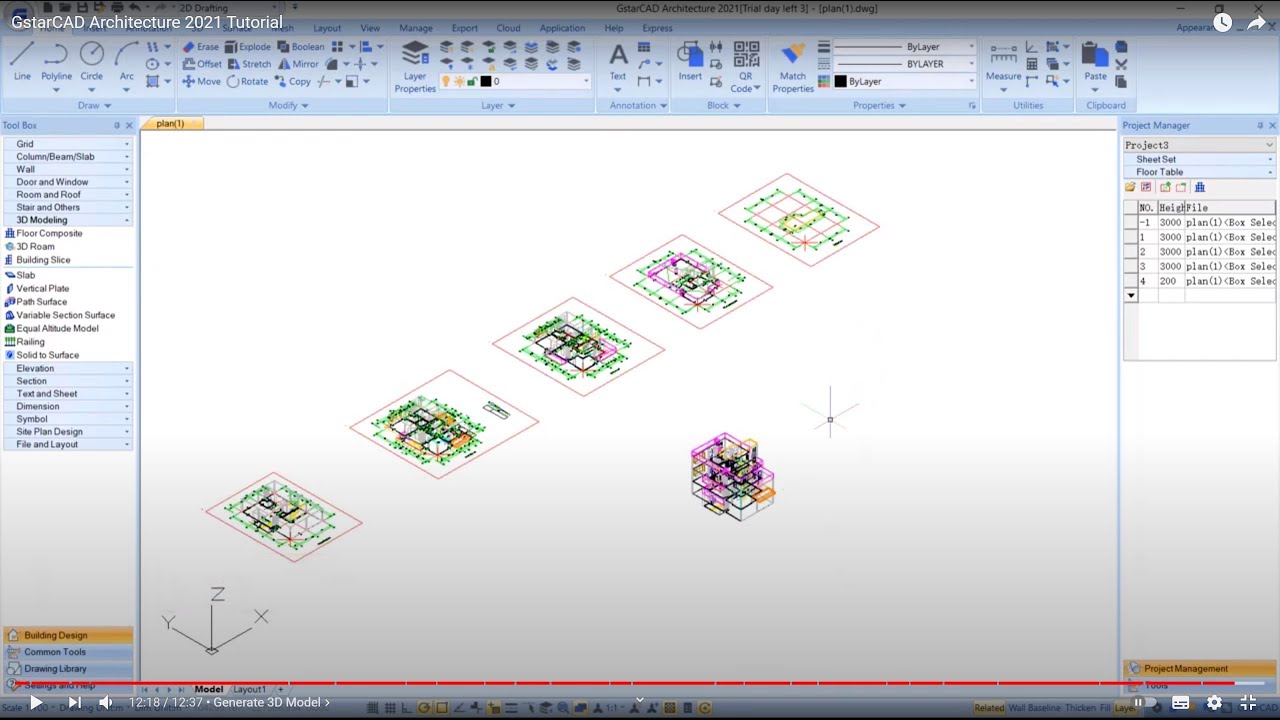The image size is (1280, 720).
Task: Expand the Draw panel menu
Action: 95,105
